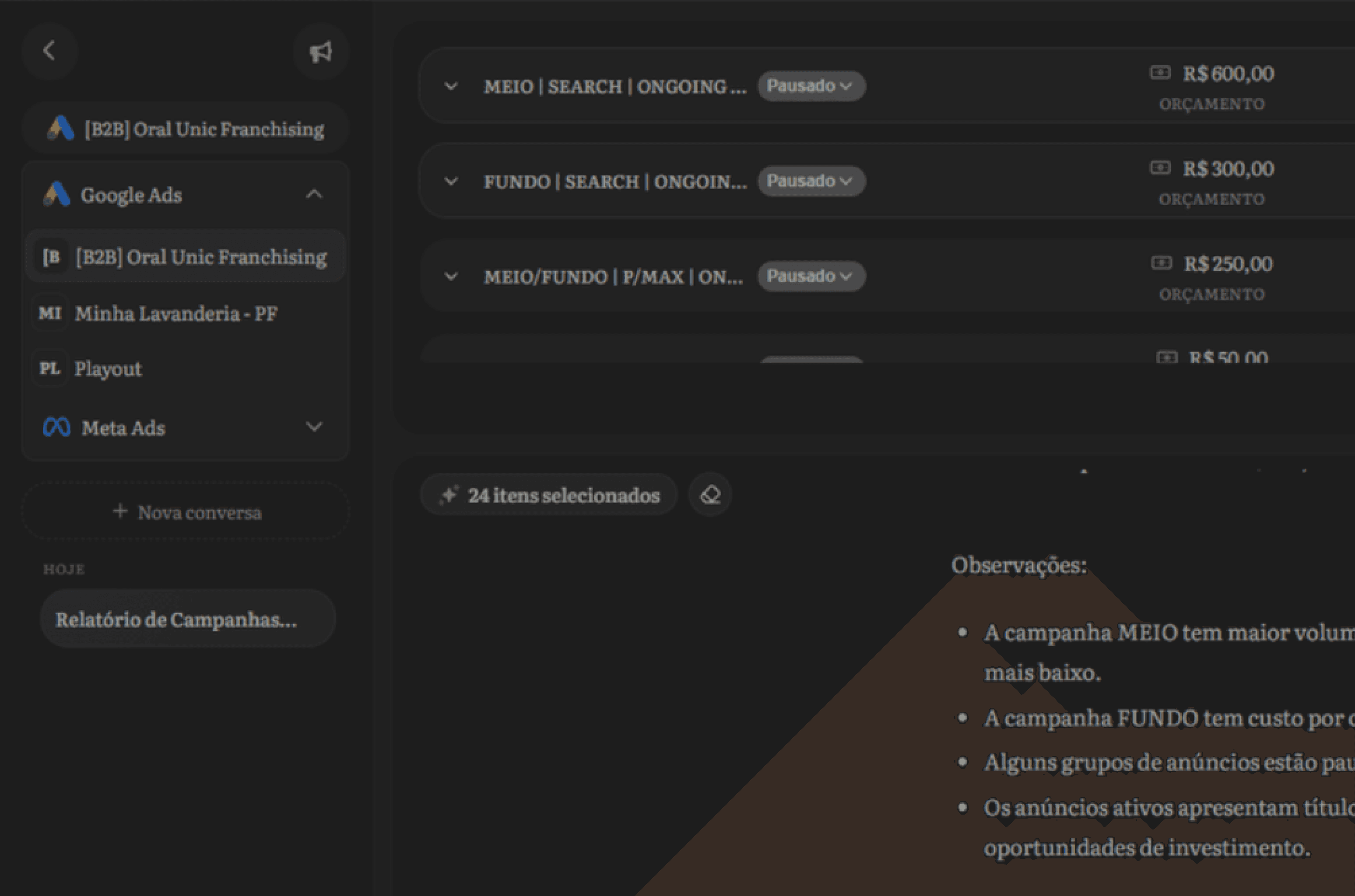Expand the MEIO | SEARCH campaign row
1355x896 pixels.
[x=451, y=86]
